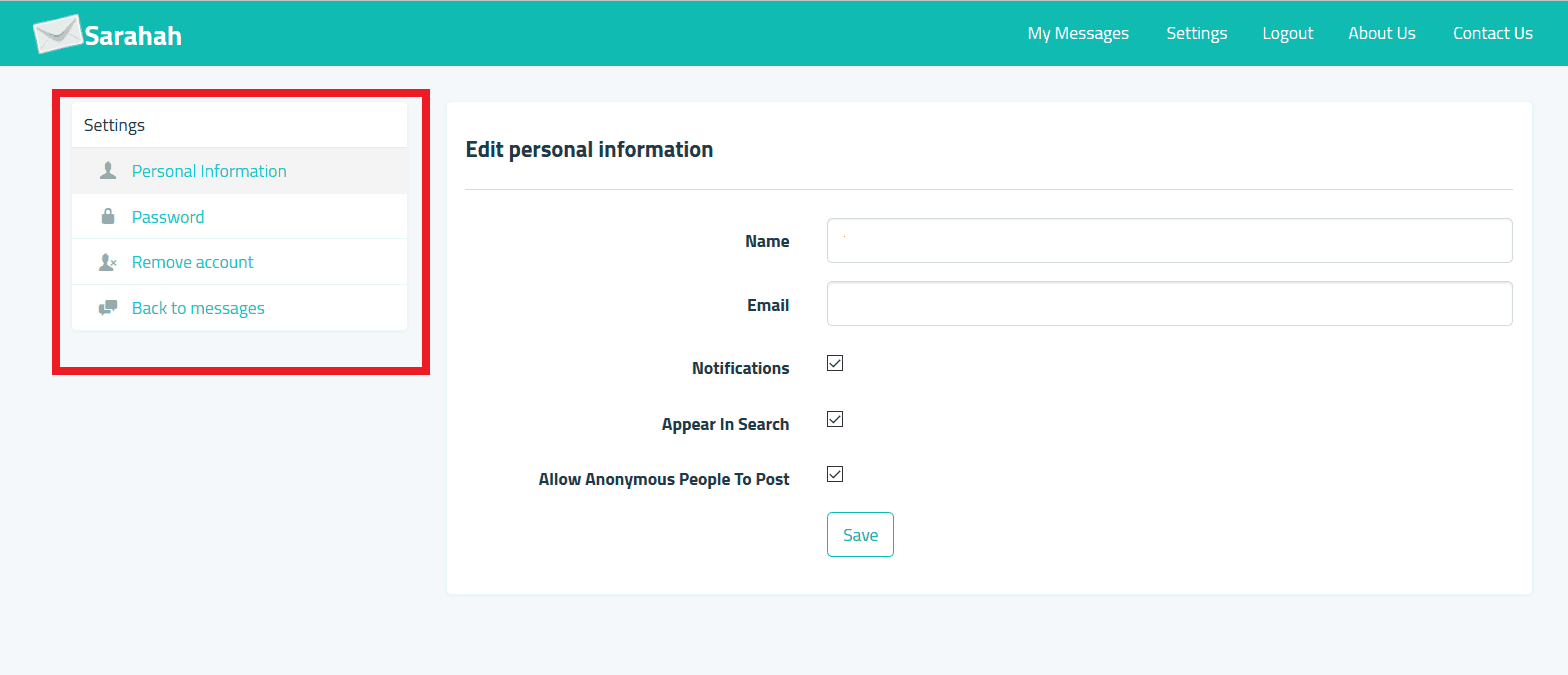Click Logout in the navigation bar
1568x675 pixels.
pos(1288,33)
